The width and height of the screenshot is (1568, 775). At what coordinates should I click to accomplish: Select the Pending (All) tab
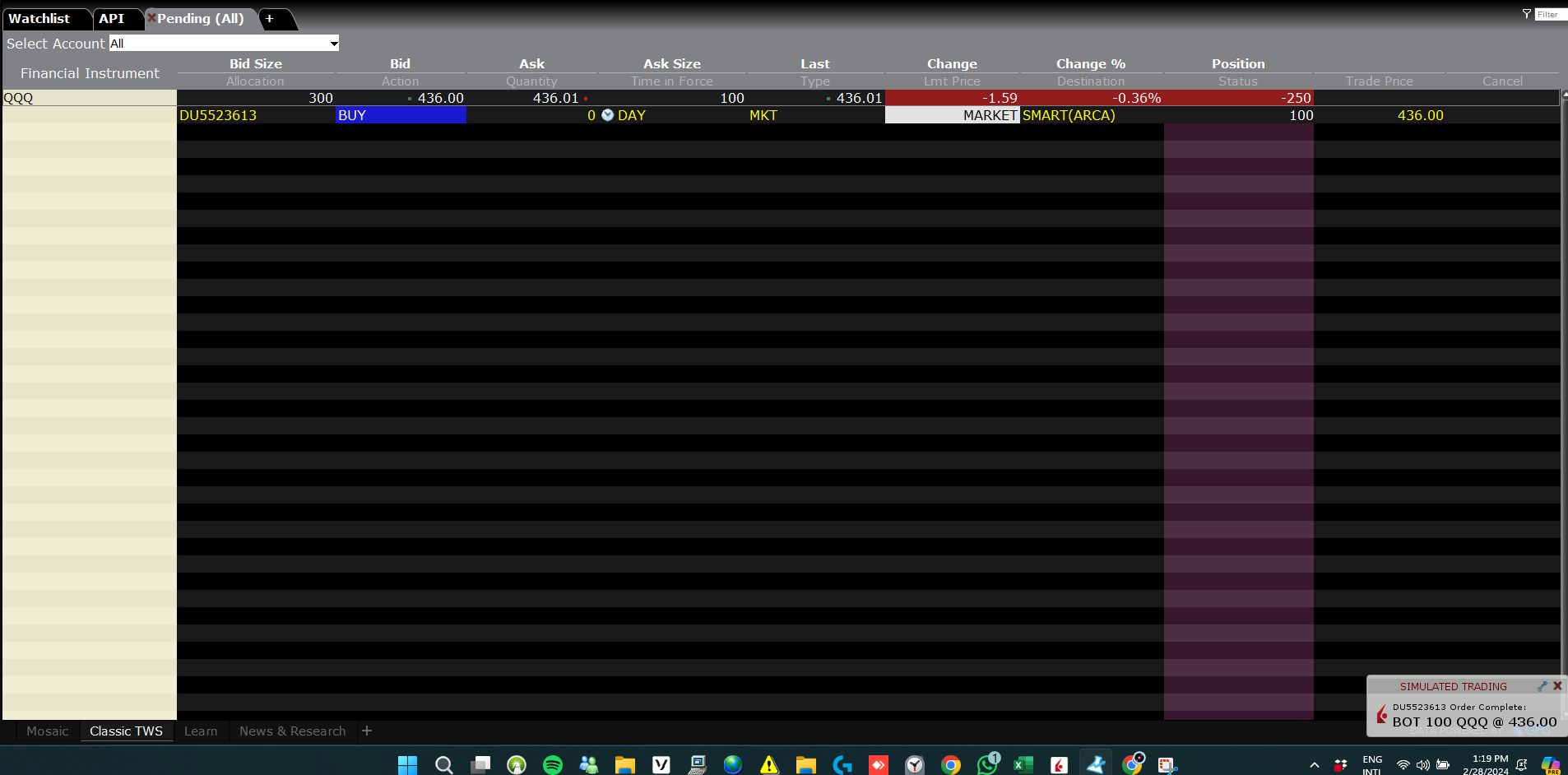(x=201, y=18)
